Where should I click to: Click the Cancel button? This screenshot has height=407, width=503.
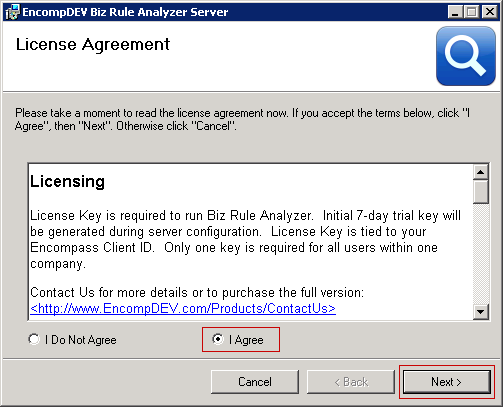tap(255, 382)
